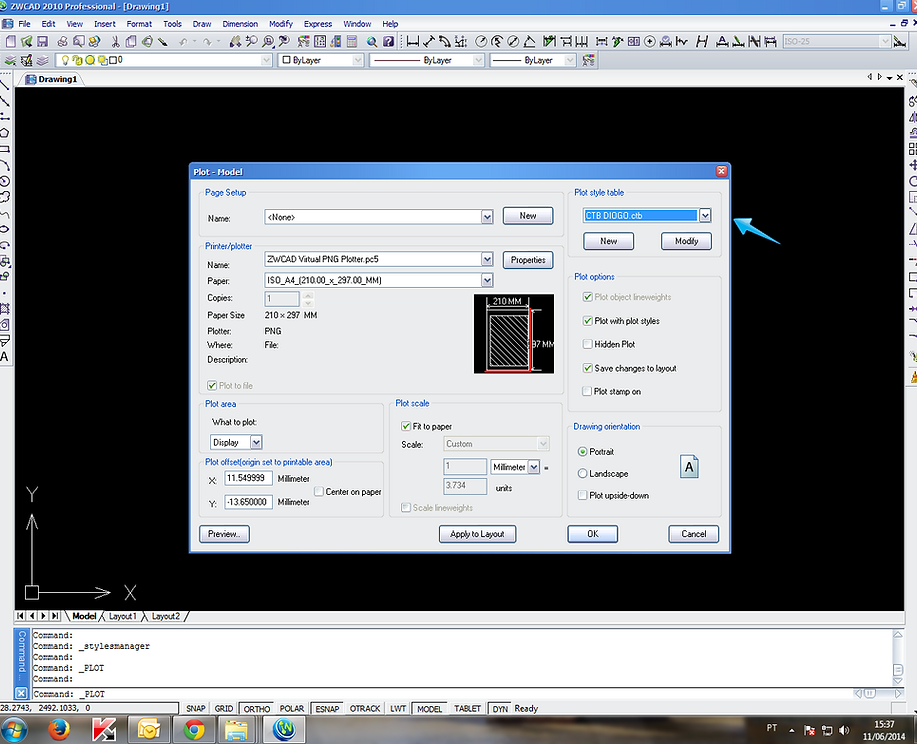Viewport: 917px width, 744px height.
Task: Click the Windows Start button
Action: click(x=14, y=729)
